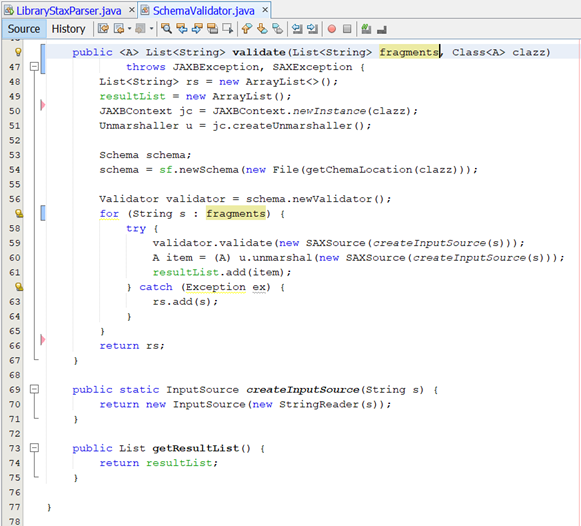Viewport: 581px width, 526px height.
Task: Collapse the createInputSource method fold
Action: point(34,389)
